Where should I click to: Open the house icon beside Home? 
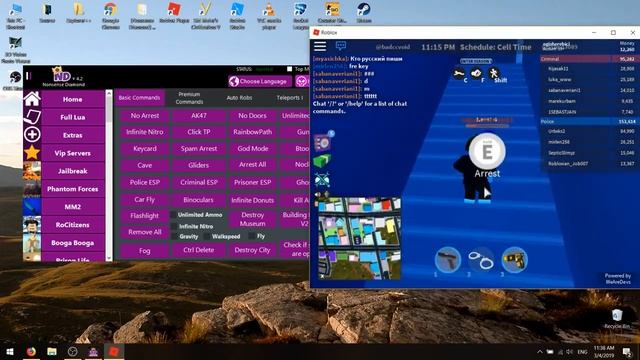pyautogui.click(x=32, y=99)
